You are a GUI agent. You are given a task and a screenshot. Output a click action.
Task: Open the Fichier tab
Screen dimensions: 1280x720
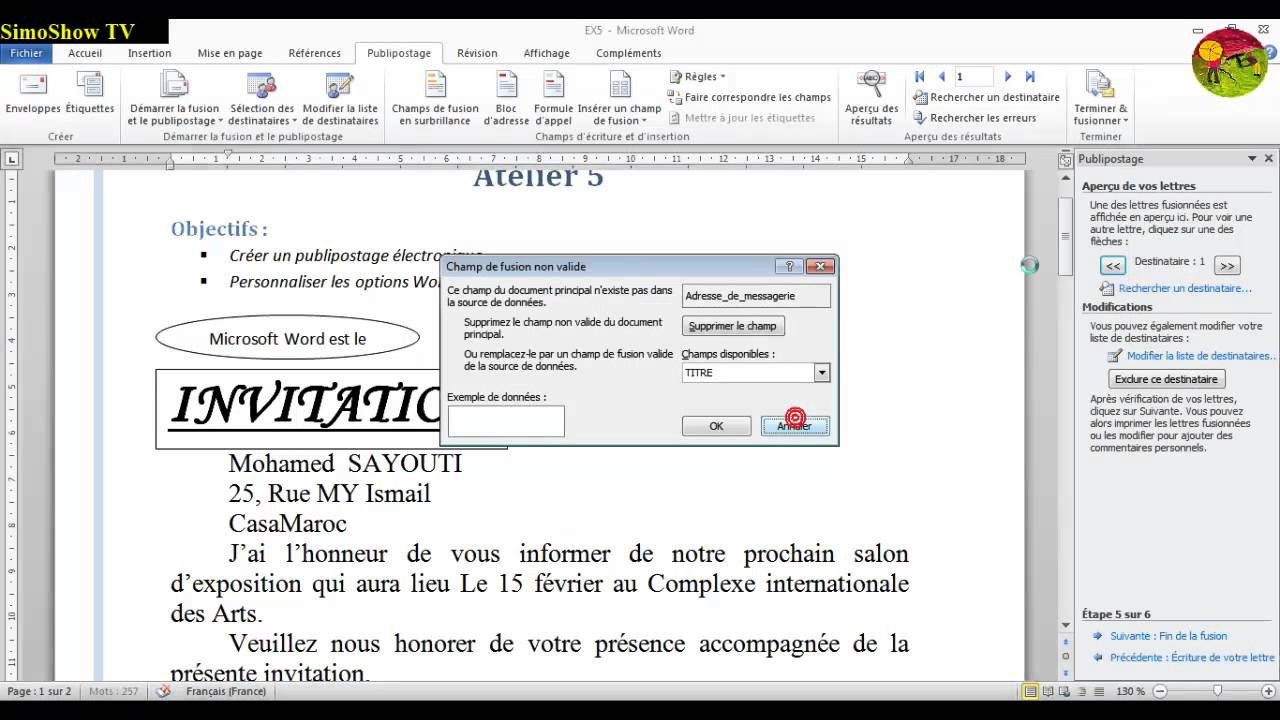coord(27,53)
